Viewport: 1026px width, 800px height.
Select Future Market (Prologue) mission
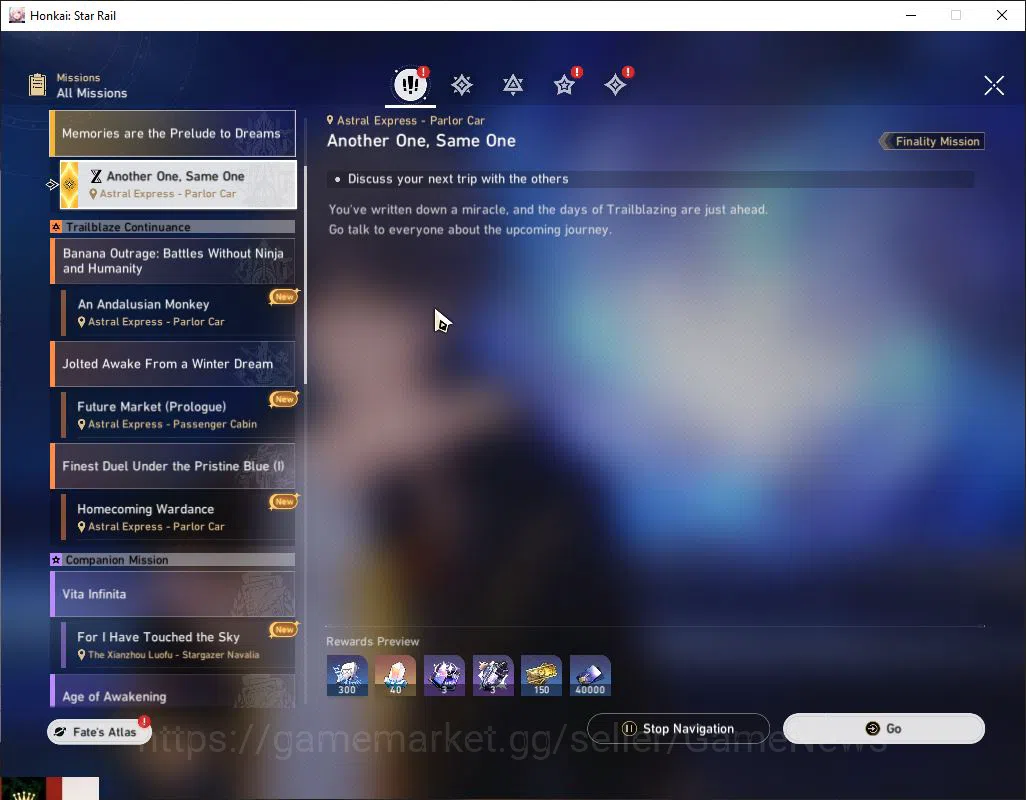(x=178, y=415)
